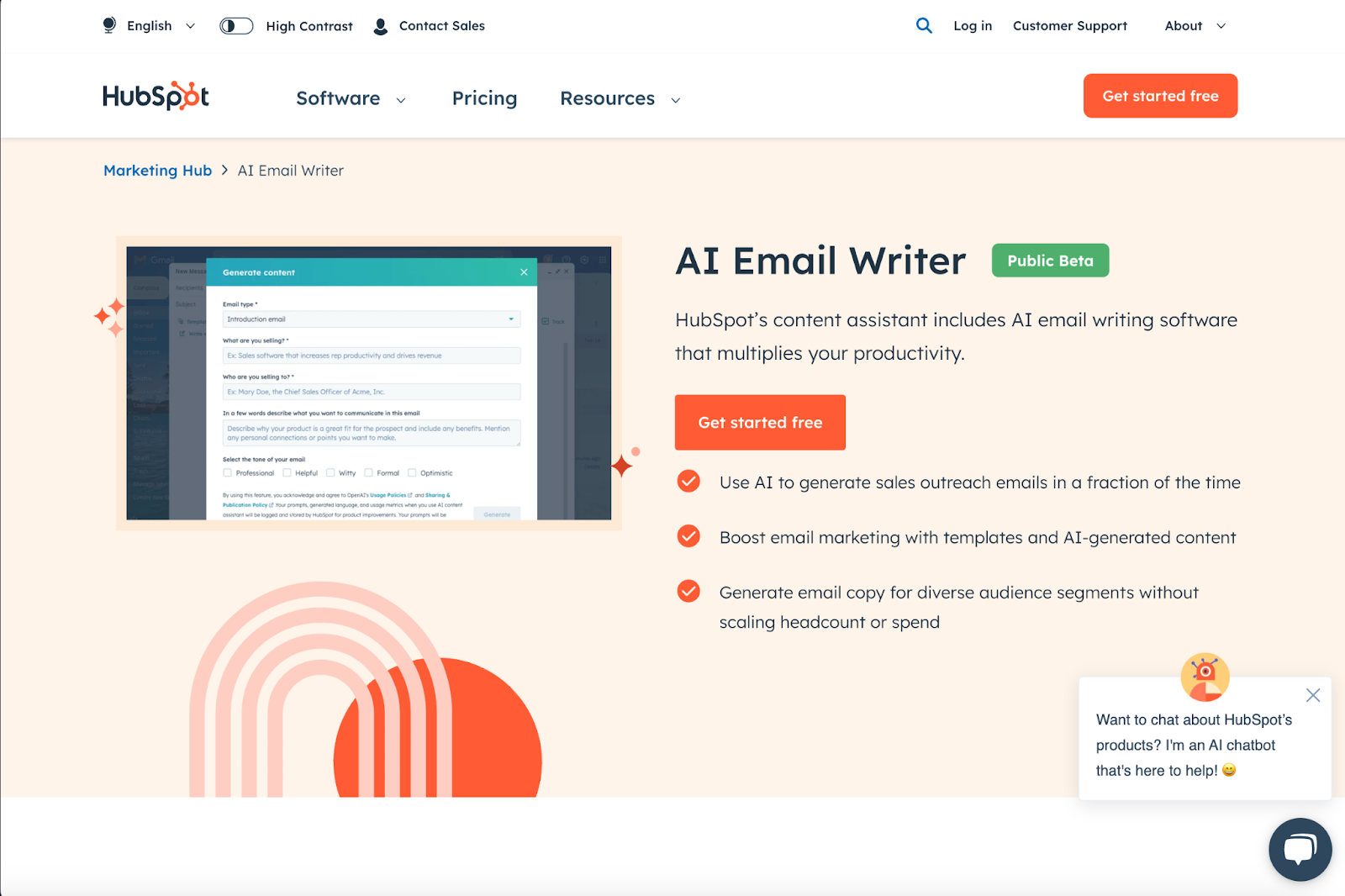This screenshot has height=896, width=1345.
Task: Click the AI Email Writer breadcrumb text
Action: (x=291, y=171)
